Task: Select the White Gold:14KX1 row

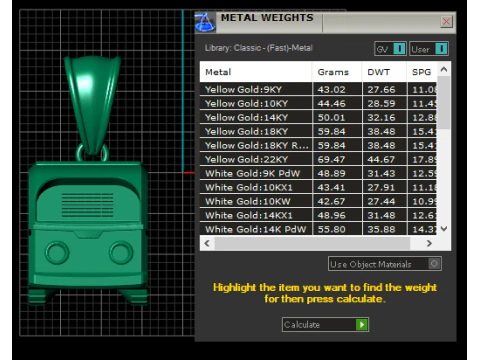Action: 318,215
